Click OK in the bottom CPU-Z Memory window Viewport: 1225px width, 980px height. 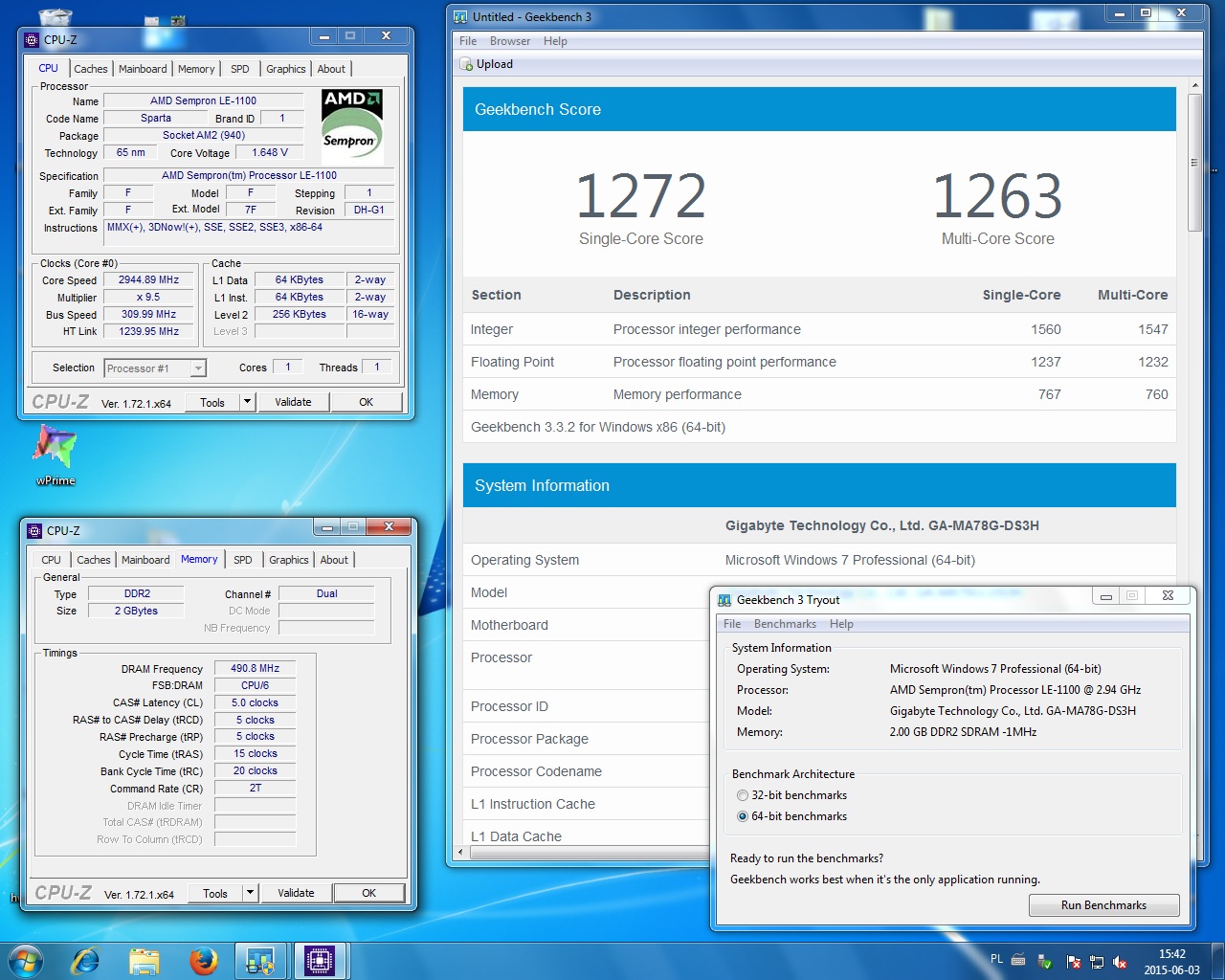click(x=368, y=893)
